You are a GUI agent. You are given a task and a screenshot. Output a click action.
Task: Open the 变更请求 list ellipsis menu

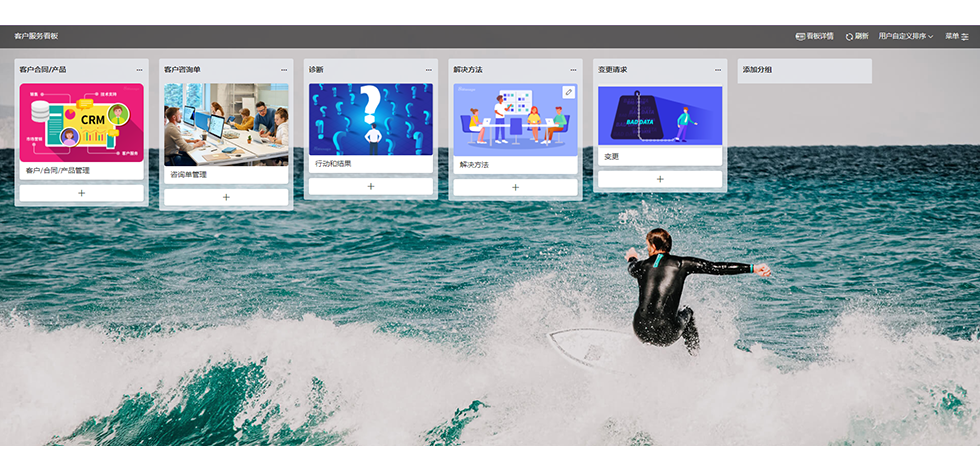pyautogui.click(x=718, y=70)
